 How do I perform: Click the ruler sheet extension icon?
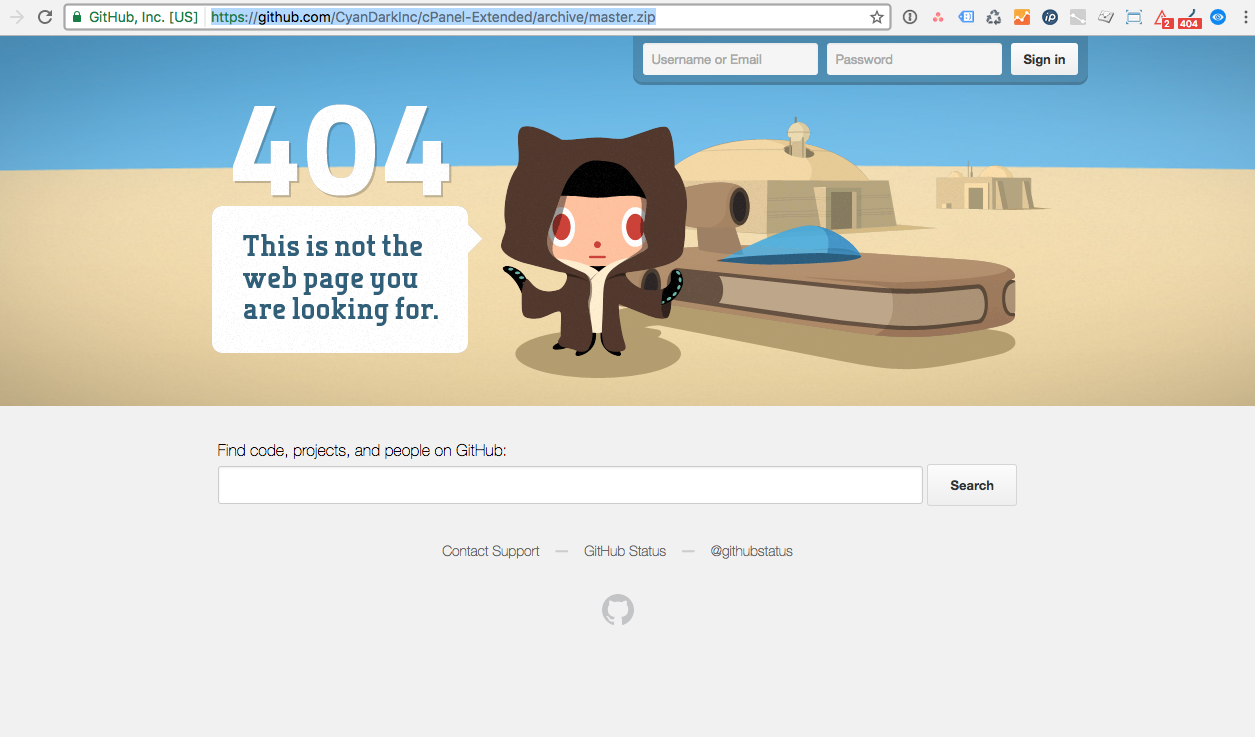point(1106,17)
